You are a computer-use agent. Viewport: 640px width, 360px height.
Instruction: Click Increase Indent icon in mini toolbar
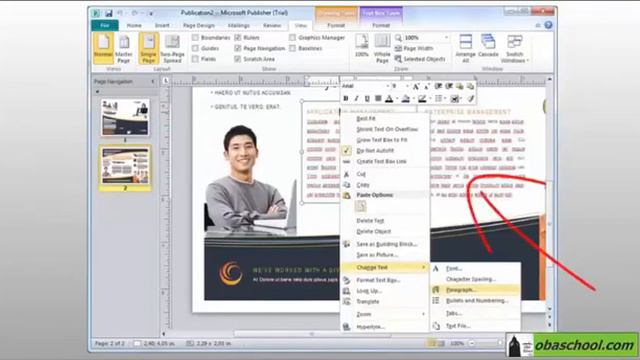(x=449, y=86)
